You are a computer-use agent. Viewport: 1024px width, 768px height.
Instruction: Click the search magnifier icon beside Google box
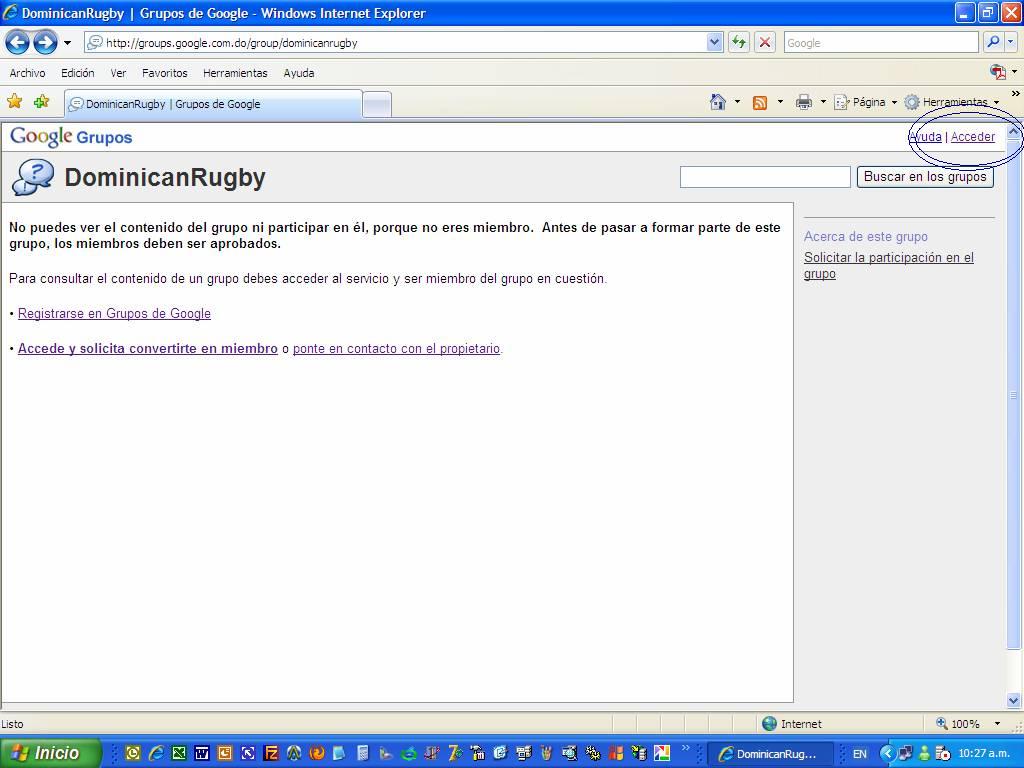993,42
